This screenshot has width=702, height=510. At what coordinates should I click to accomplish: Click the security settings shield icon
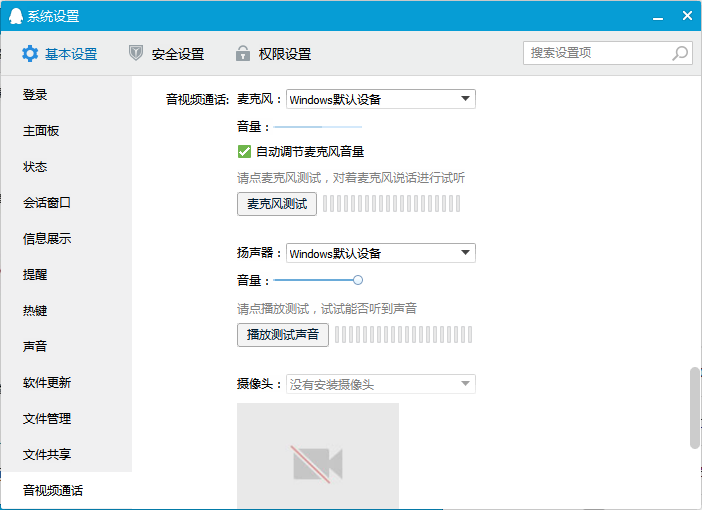(136, 54)
